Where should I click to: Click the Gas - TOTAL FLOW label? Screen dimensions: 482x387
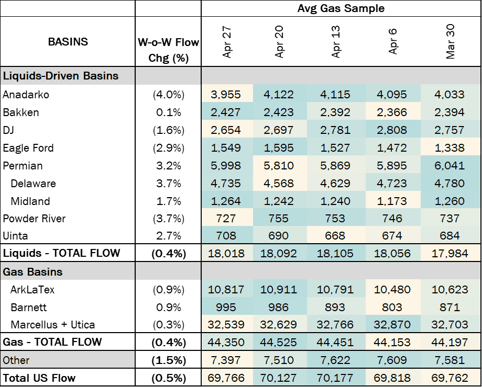pos(52,342)
